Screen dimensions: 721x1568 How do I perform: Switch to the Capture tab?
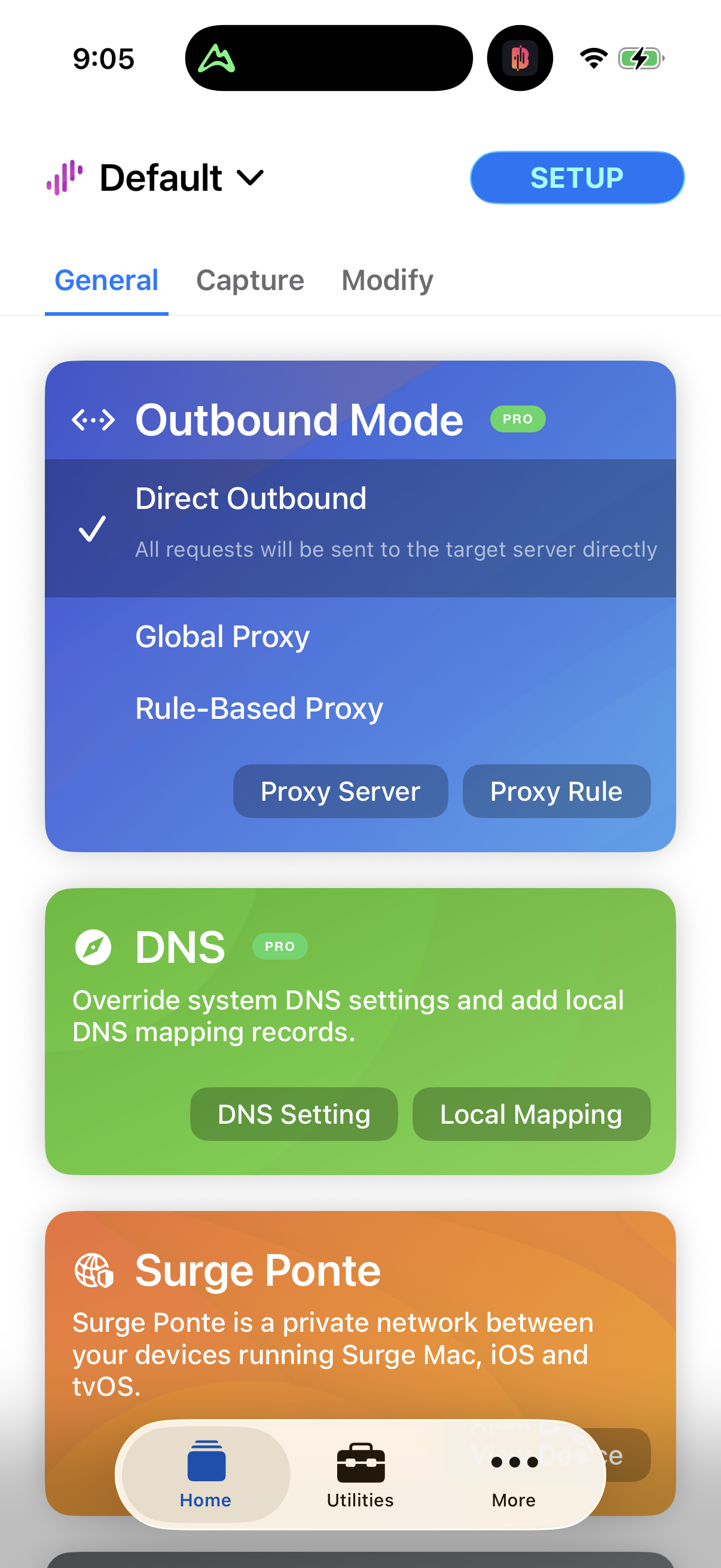coord(250,280)
